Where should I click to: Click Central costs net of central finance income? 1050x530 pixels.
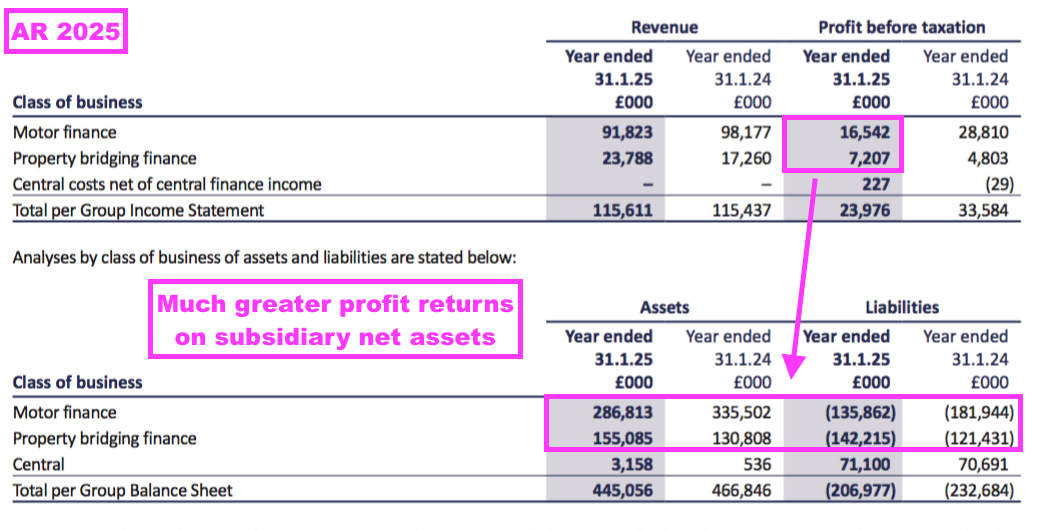coord(167,184)
